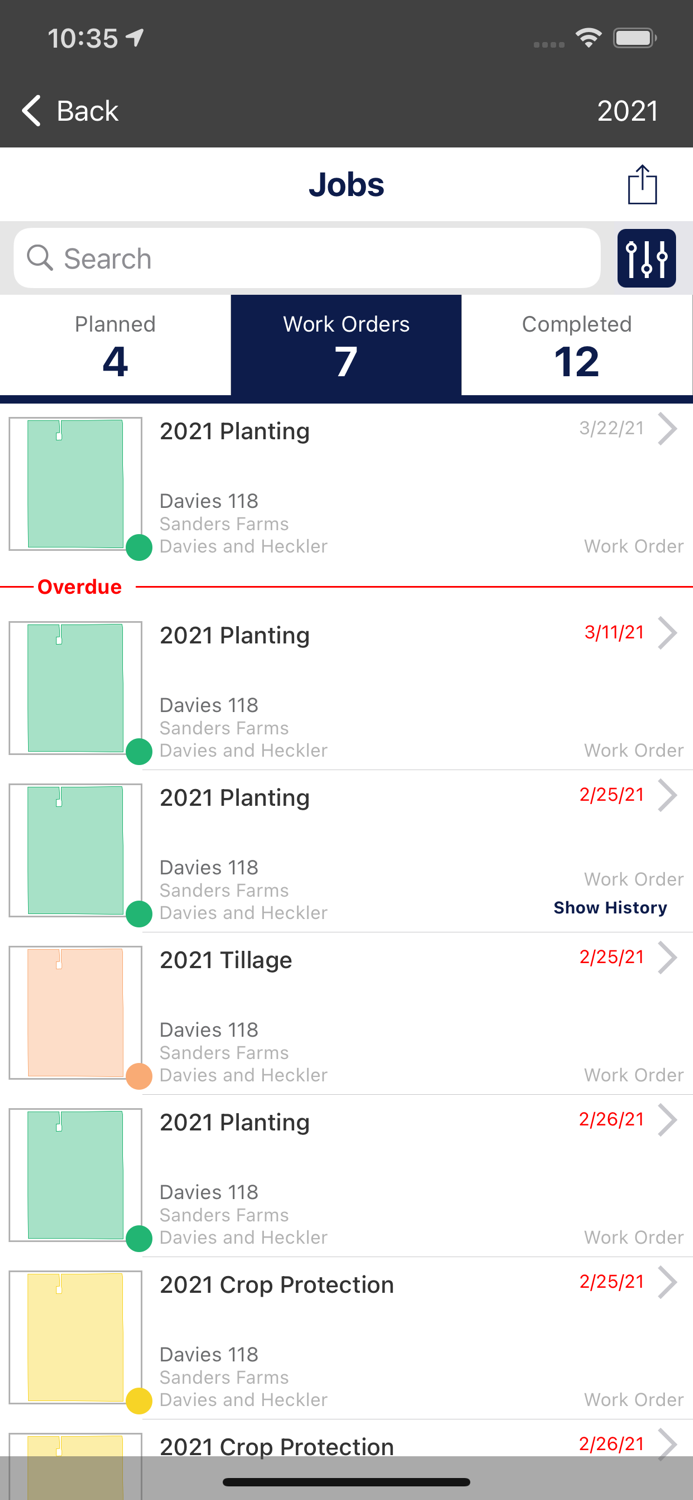Open the filter settings icon
693x1500 pixels.
[x=647, y=258]
